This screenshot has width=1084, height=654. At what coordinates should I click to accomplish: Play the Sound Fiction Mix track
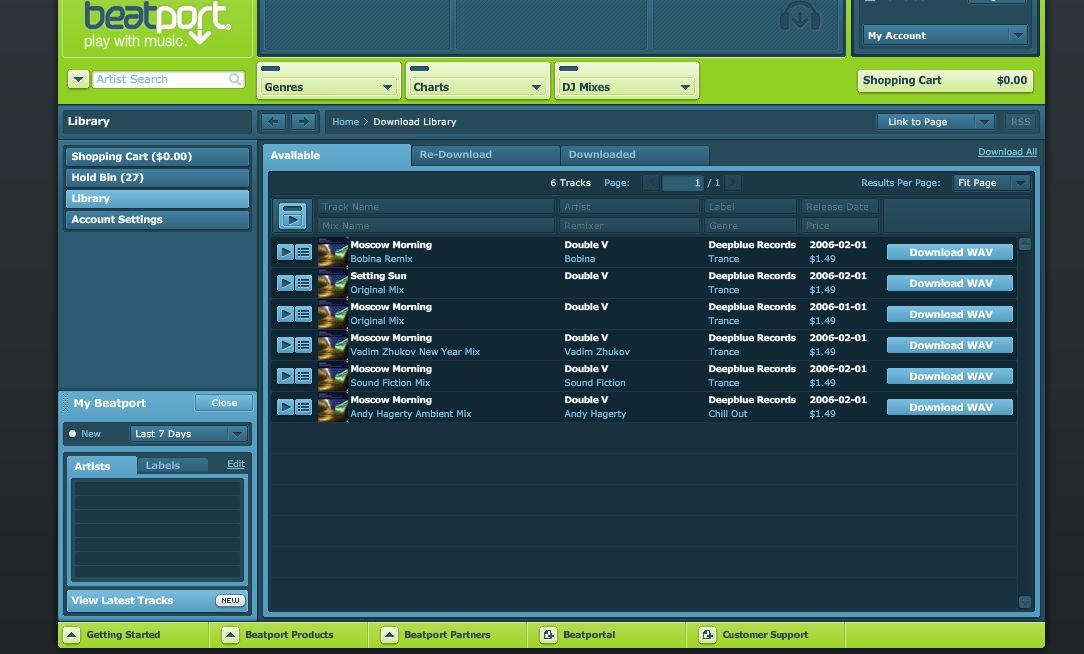pos(286,376)
